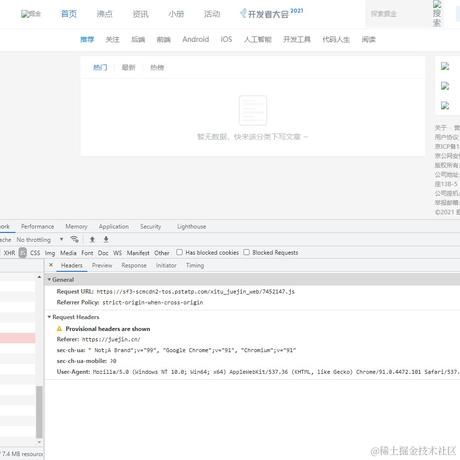Open network conditions wifi icon
The width and height of the screenshot is (460, 460).
(75, 239)
